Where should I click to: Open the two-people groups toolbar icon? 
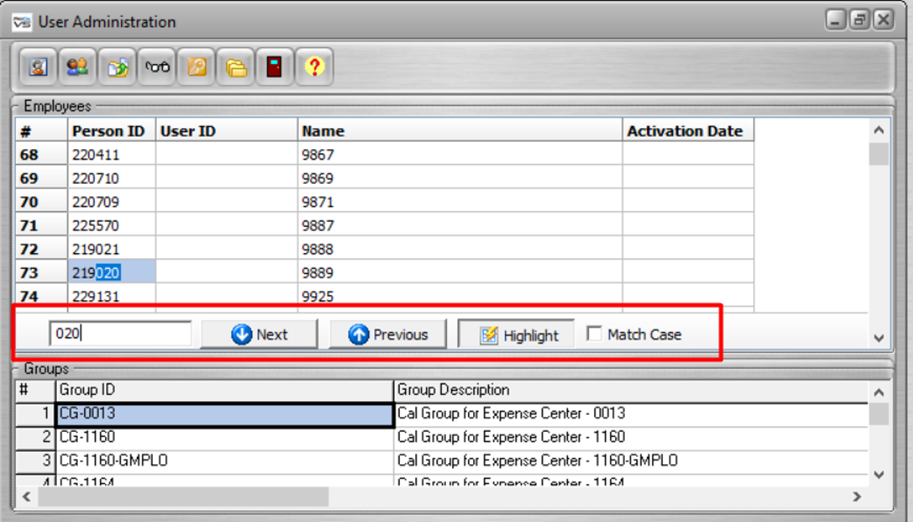tap(77, 67)
